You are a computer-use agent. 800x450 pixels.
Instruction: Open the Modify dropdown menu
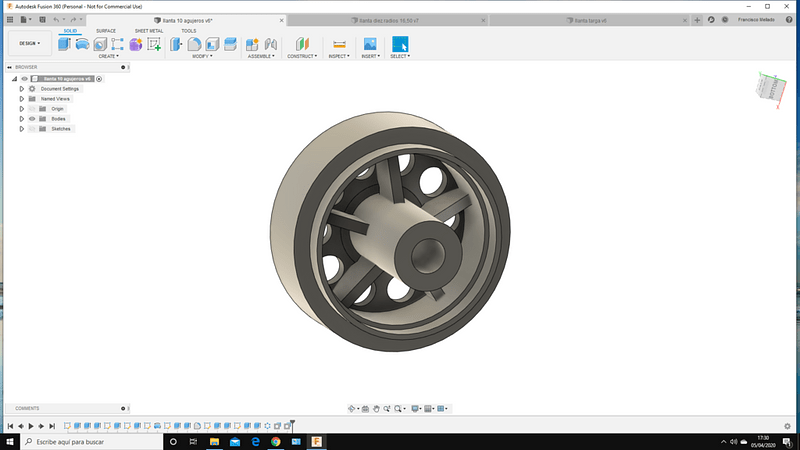202,56
